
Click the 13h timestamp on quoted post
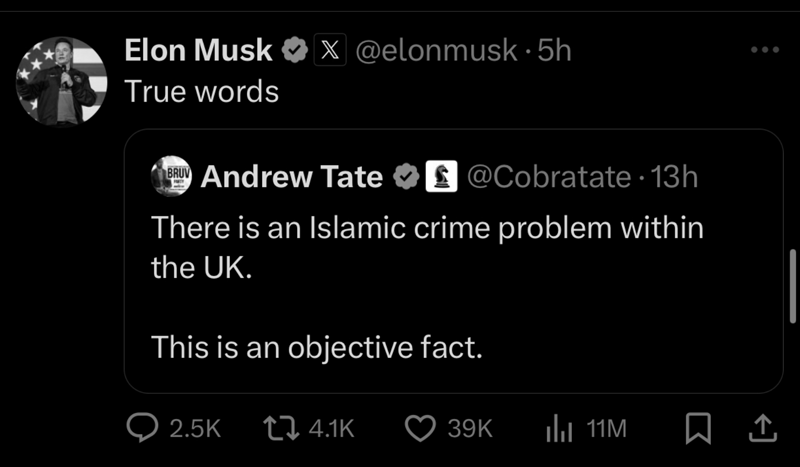674,177
